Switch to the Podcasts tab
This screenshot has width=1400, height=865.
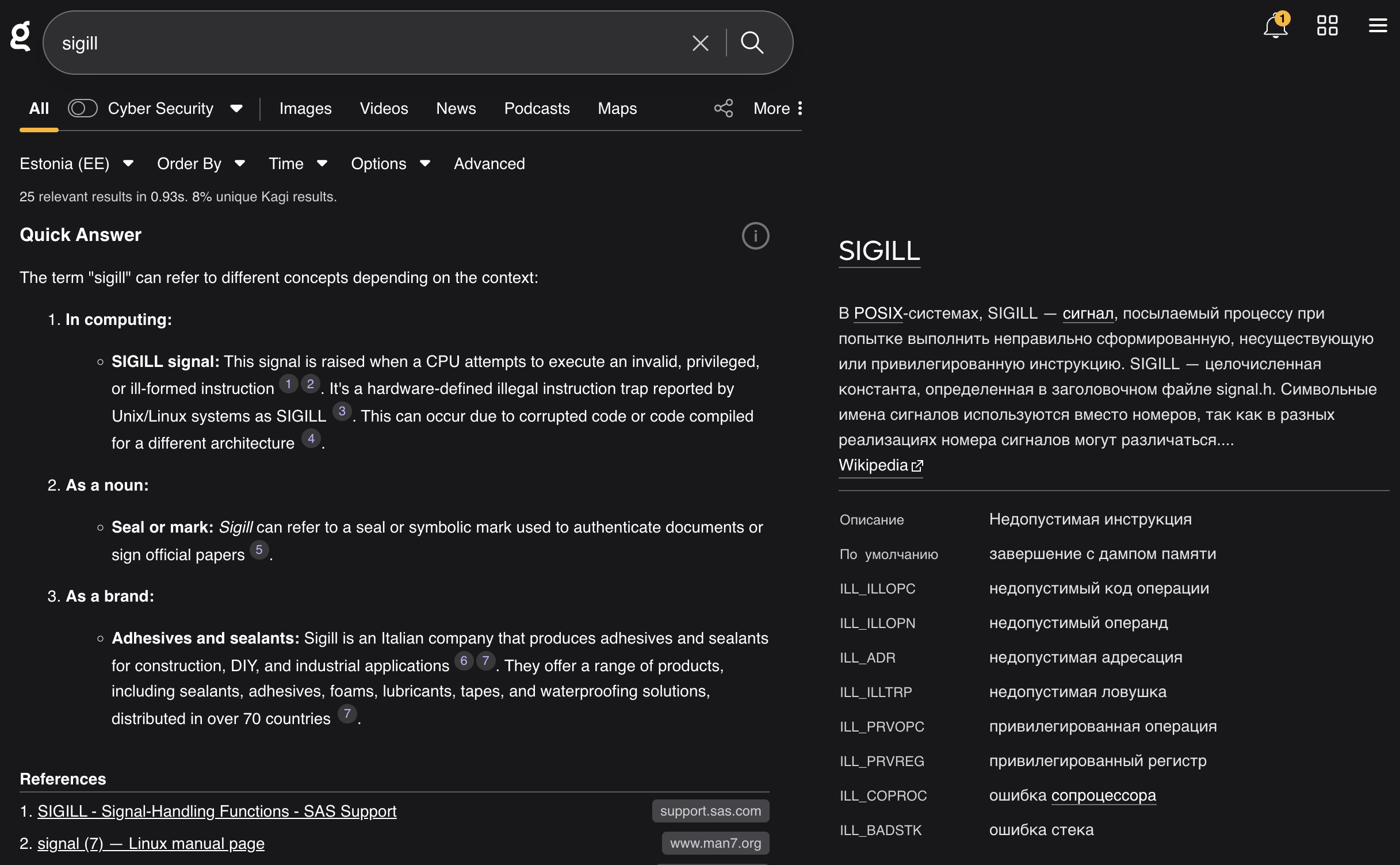537,109
